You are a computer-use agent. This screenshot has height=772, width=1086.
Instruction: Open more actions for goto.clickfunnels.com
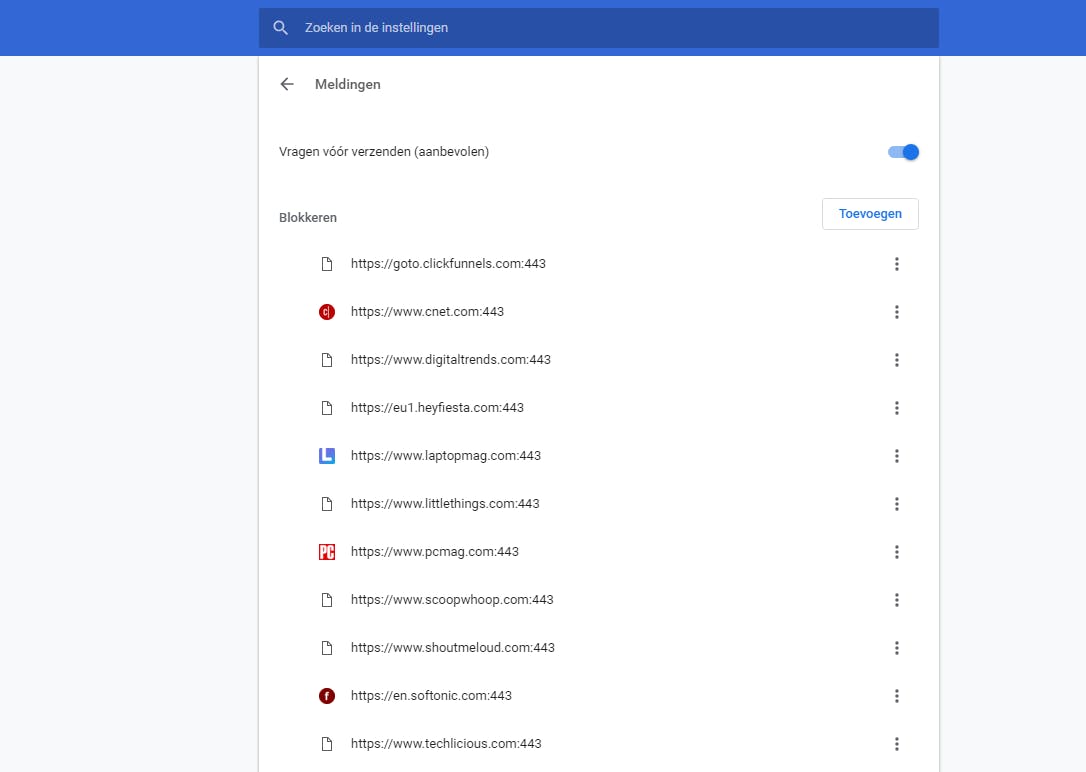(x=897, y=264)
